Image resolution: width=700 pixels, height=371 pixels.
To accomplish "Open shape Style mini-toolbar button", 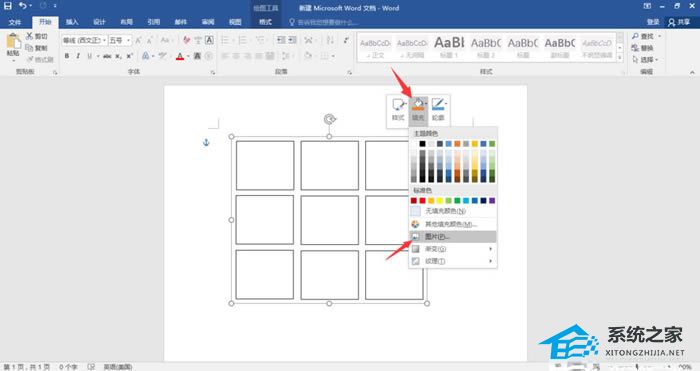I will point(398,109).
